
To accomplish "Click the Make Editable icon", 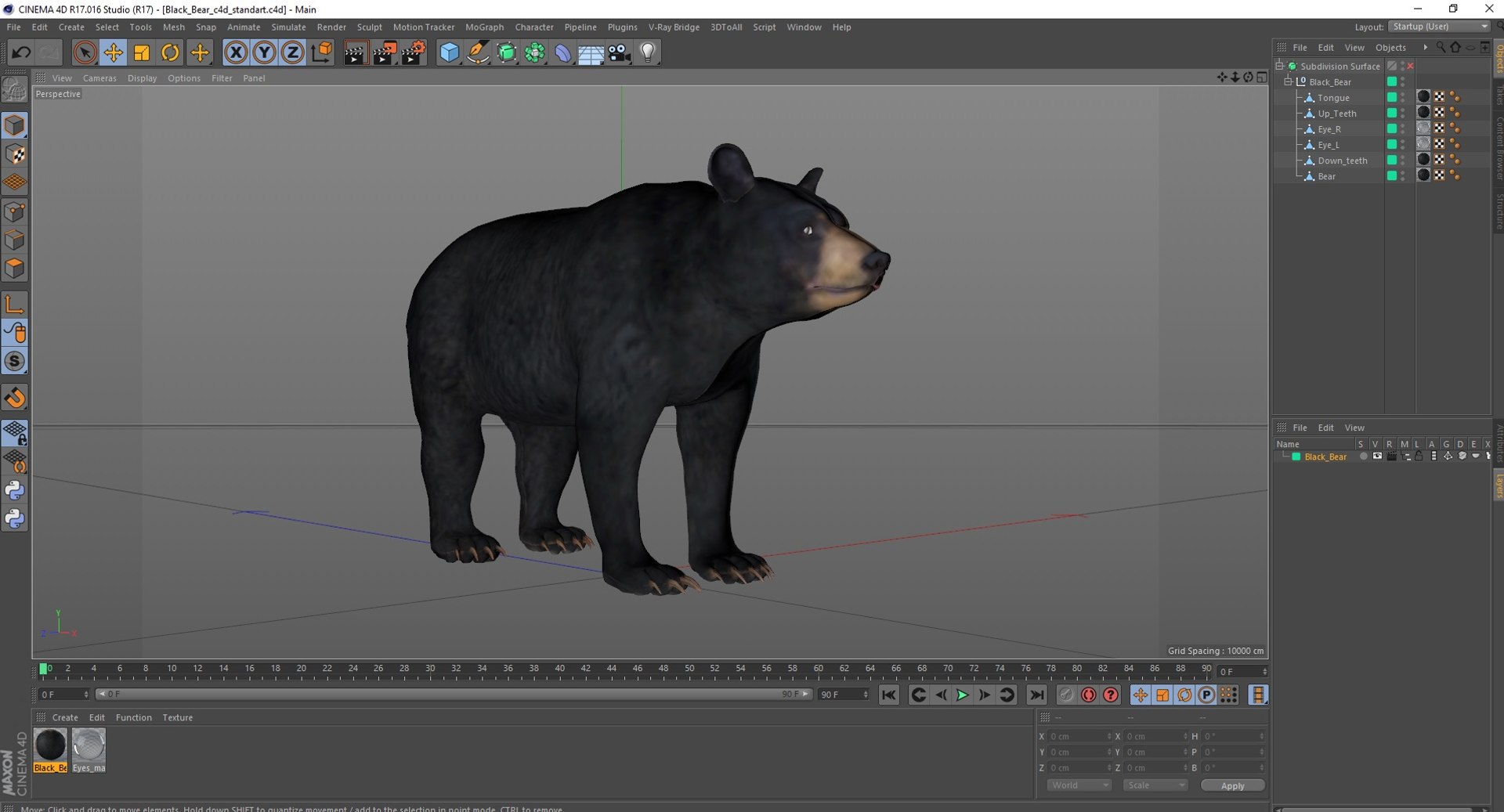I will click(x=14, y=91).
